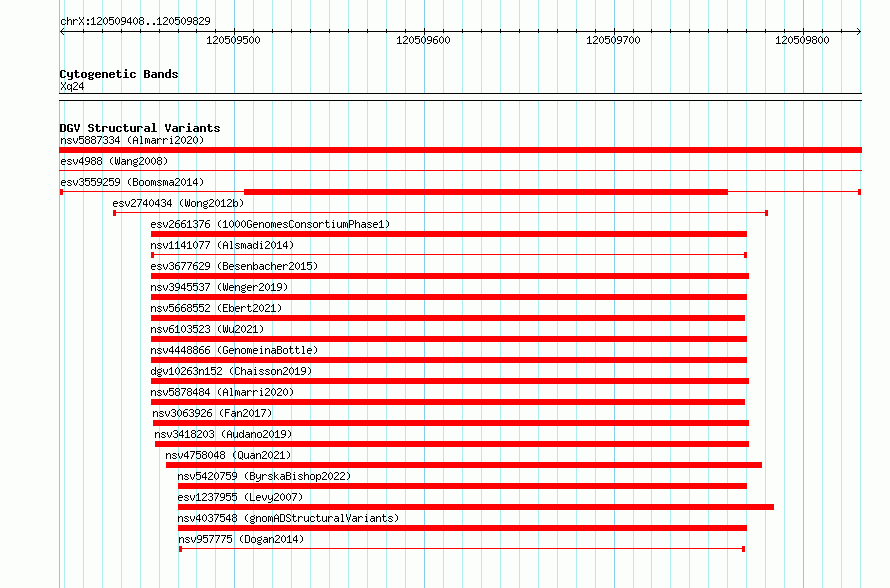
Task: Click the esv2740434 (Wong2012b) variant label
Action: [178, 203]
